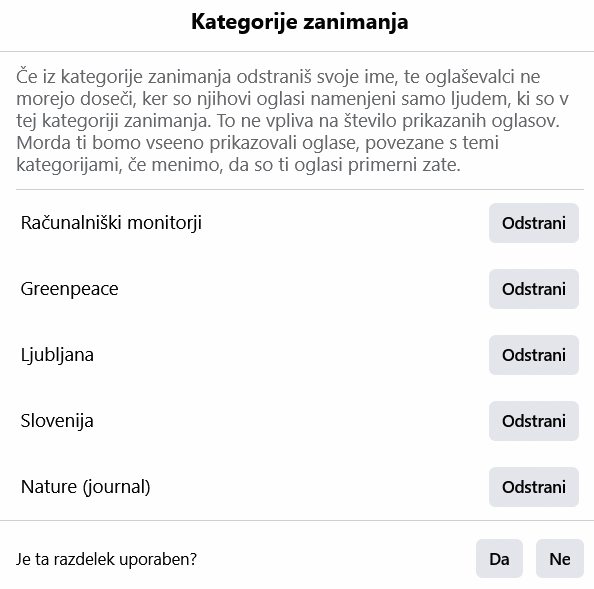The width and height of the screenshot is (594, 589).
Task: Click the sentence beginning 'Če iz kategorije zanimanja'
Action: [292, 98]
